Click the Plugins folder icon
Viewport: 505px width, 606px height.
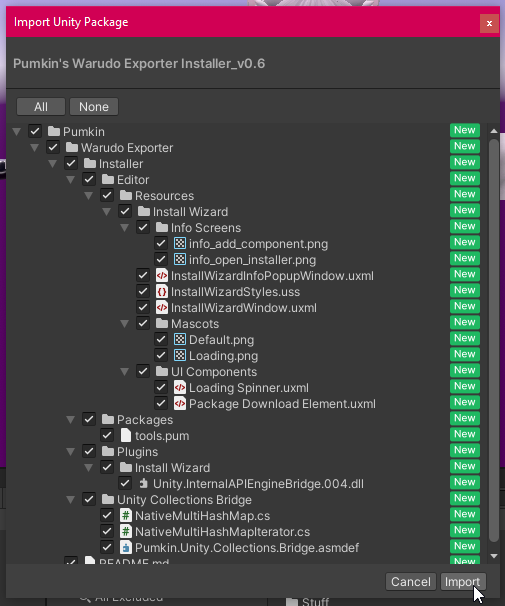[108, 451]
